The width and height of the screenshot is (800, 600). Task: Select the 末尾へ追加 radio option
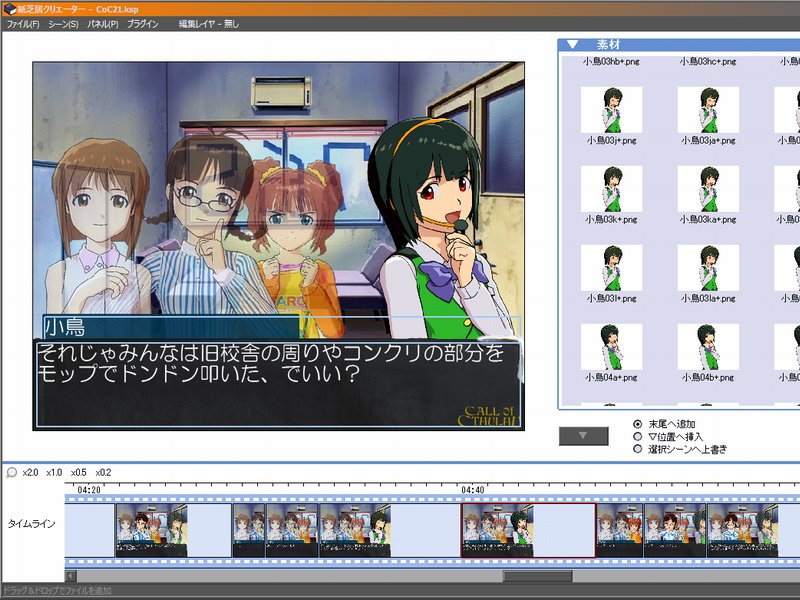coord(637,424)
